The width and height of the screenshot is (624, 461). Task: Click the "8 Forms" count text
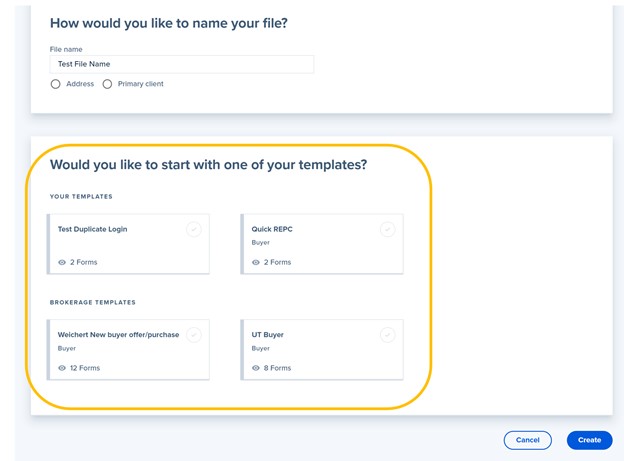278,368
